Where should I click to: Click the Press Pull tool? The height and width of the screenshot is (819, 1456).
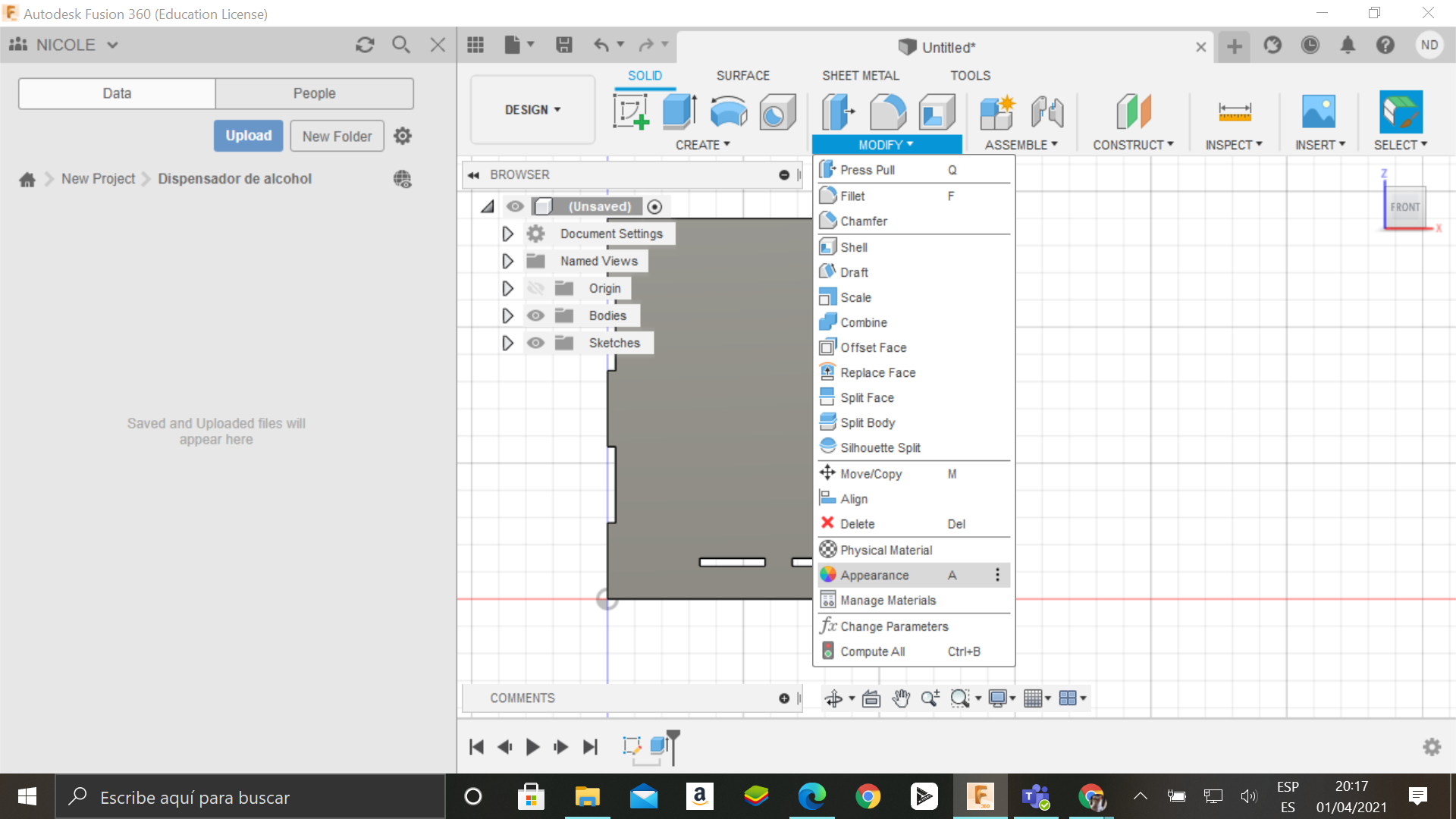tap(867, 169)
